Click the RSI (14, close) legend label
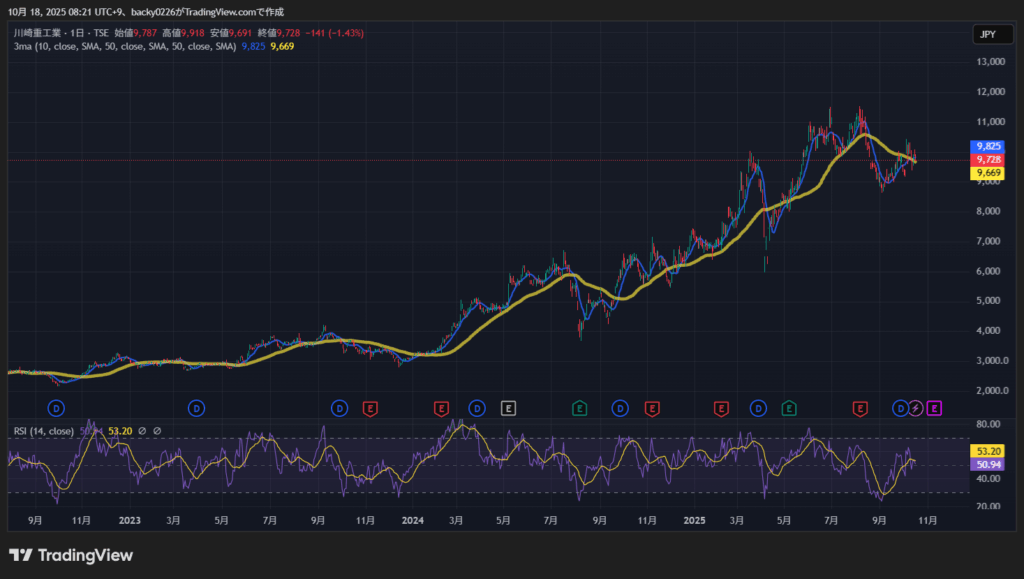Viewport: 1024px width, 579px height. tap(43, 431)
